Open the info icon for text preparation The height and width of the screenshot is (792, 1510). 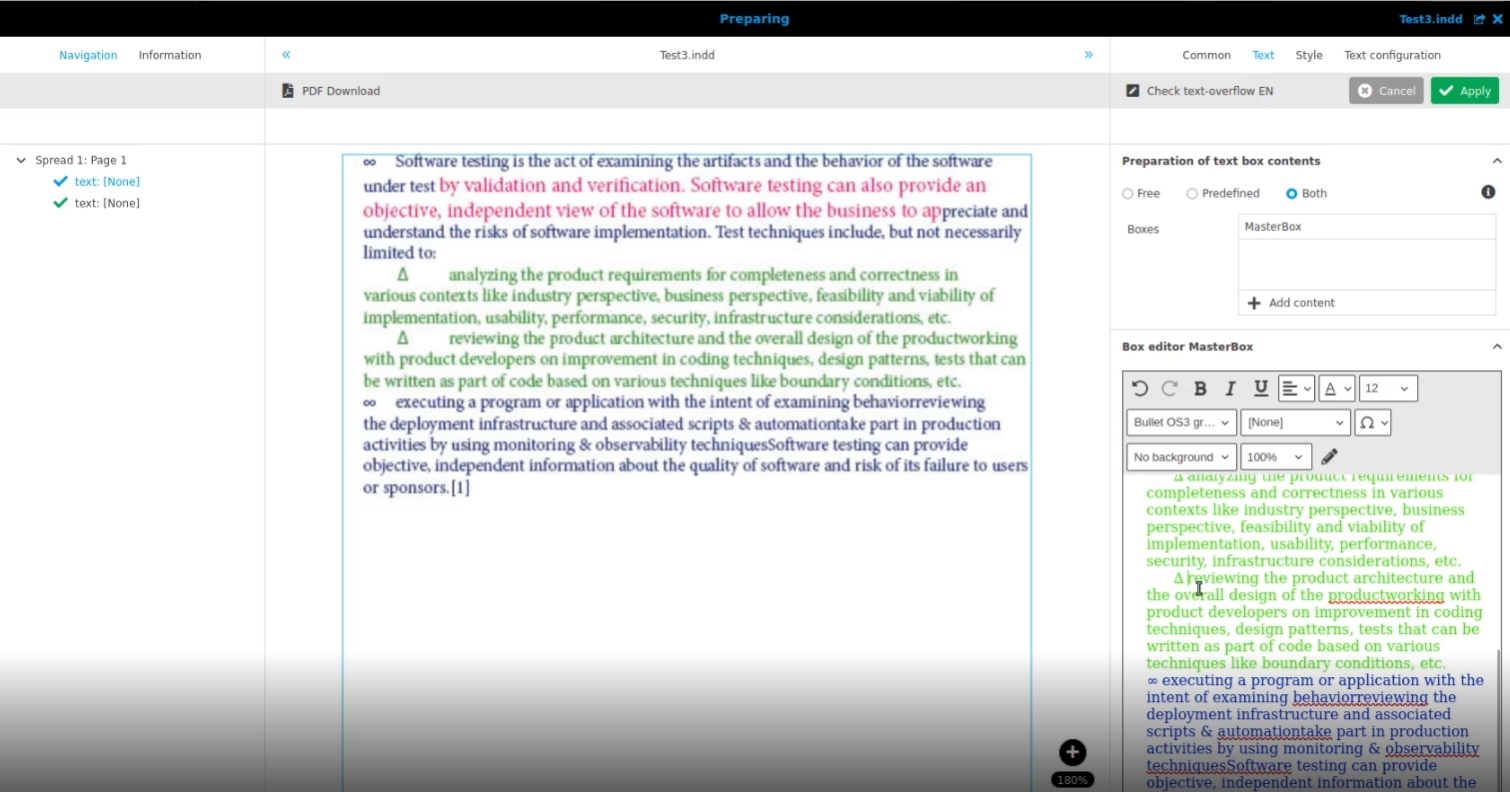[x=1488, y=192]
